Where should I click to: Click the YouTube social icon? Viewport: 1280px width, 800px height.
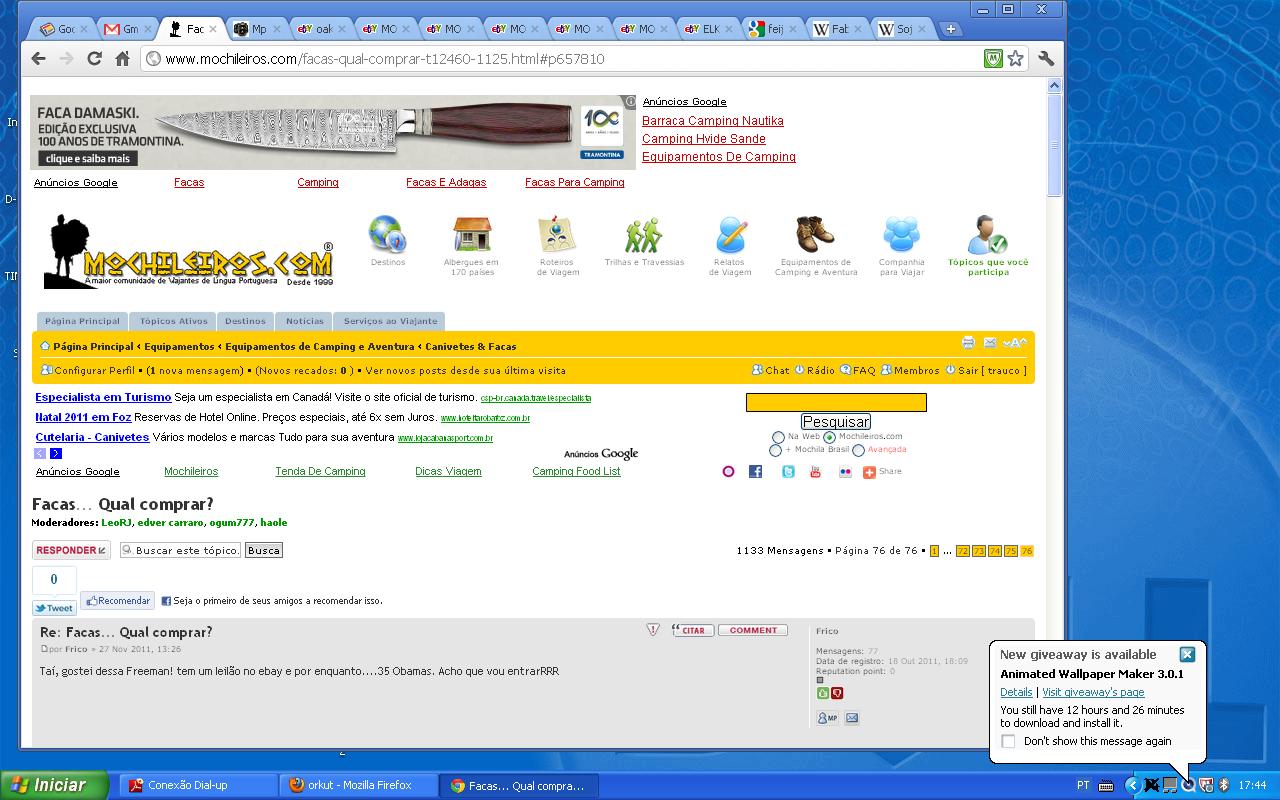(x=815, y=472)
